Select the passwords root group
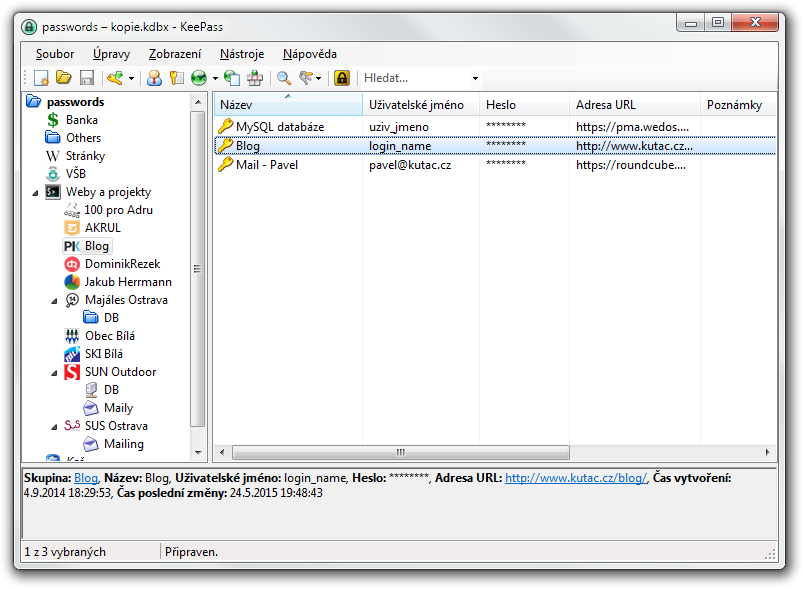The image size is (803, 589). tap(75, 102)
